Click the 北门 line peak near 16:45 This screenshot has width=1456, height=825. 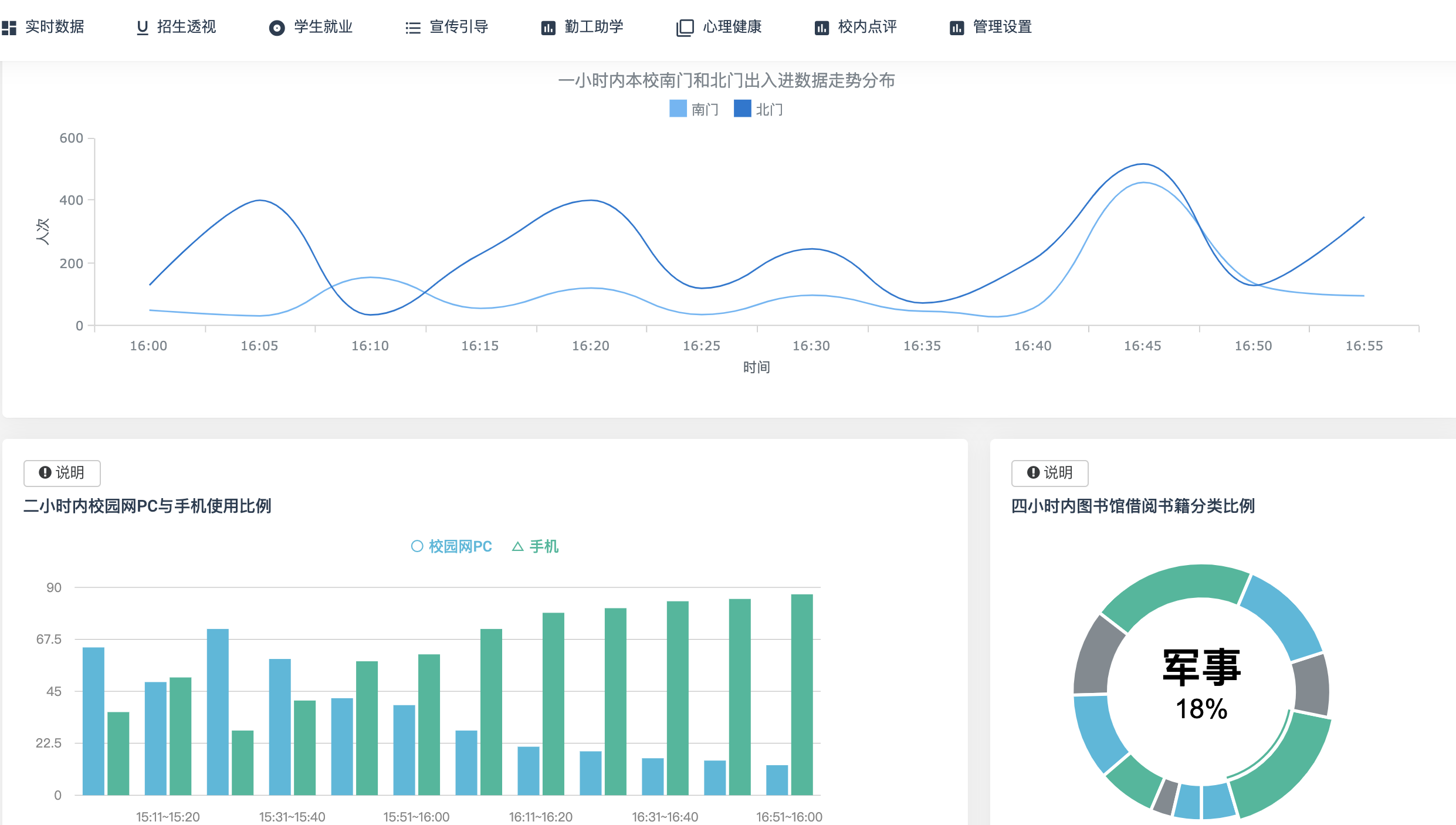click(x=1143, y=164)
